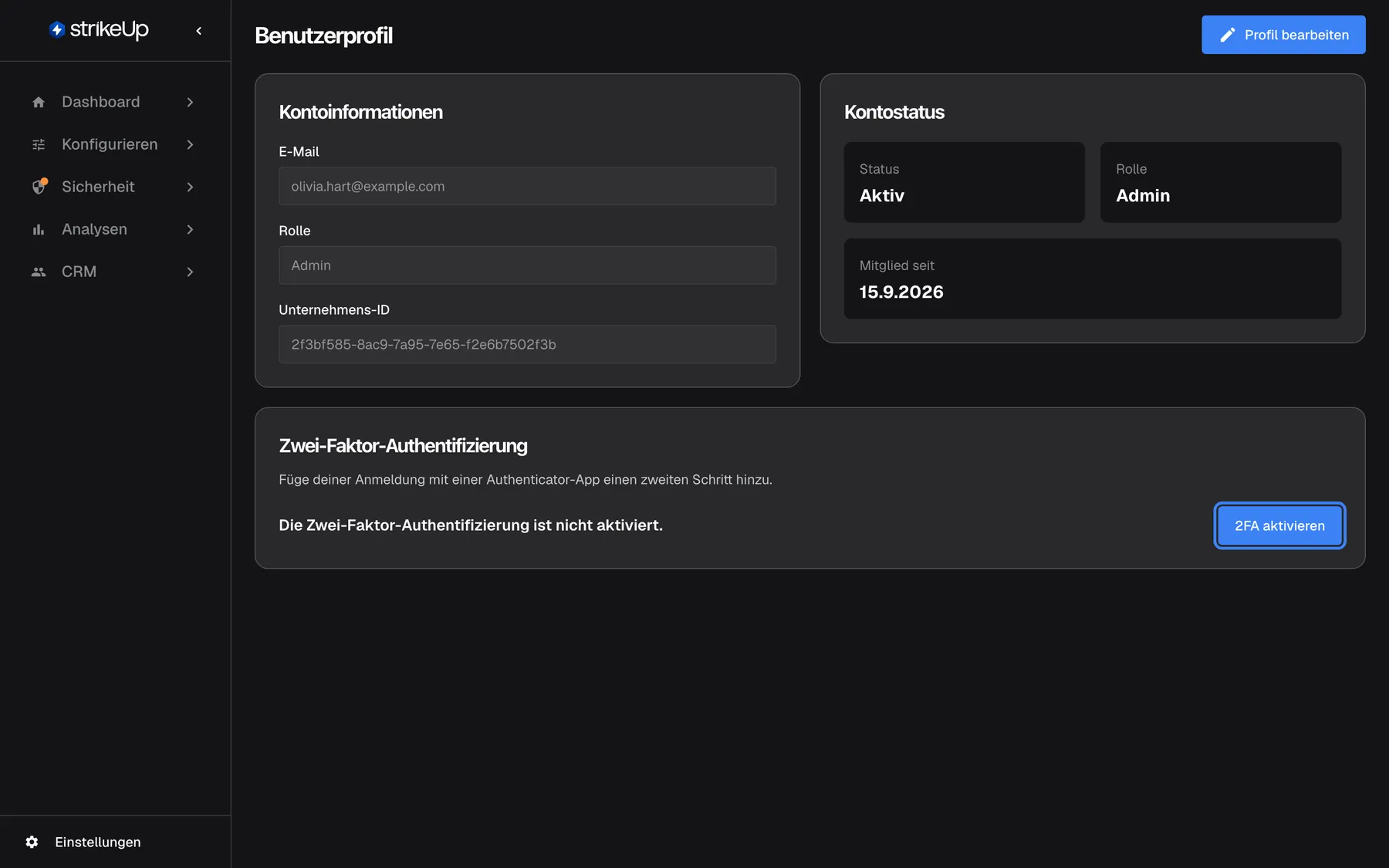
Task: Click the Zwei-Faktor-Authentifizierung heading
Action: 403,446
